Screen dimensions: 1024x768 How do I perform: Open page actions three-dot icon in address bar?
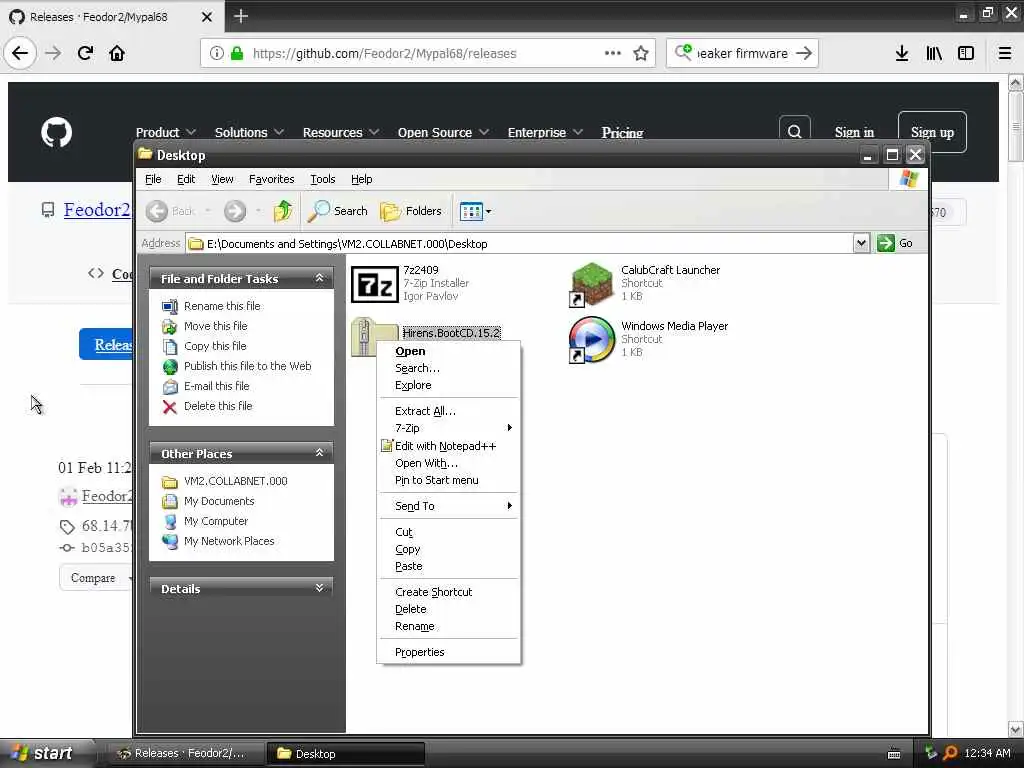[613, 53]
